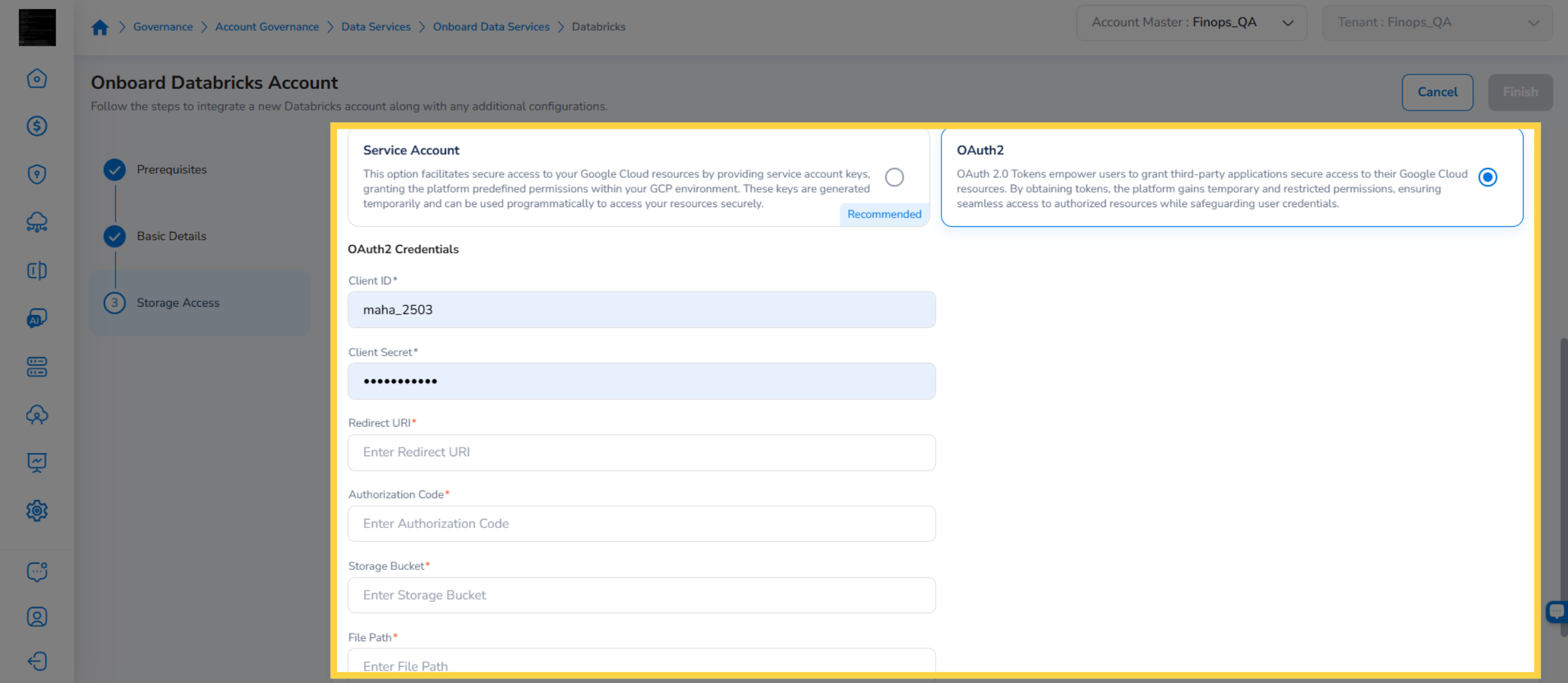Open the user profile icon in sidebar
Viewport: 1568px width, 683px height.
(x=37, y=616)
